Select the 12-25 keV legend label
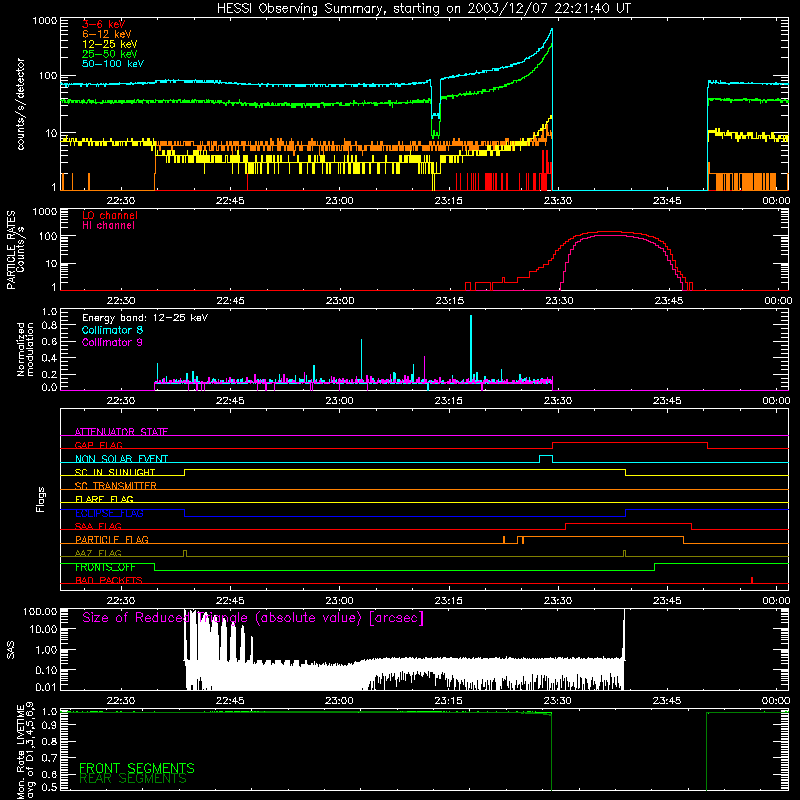Screen dimensions: 800x800 (110, 44)
